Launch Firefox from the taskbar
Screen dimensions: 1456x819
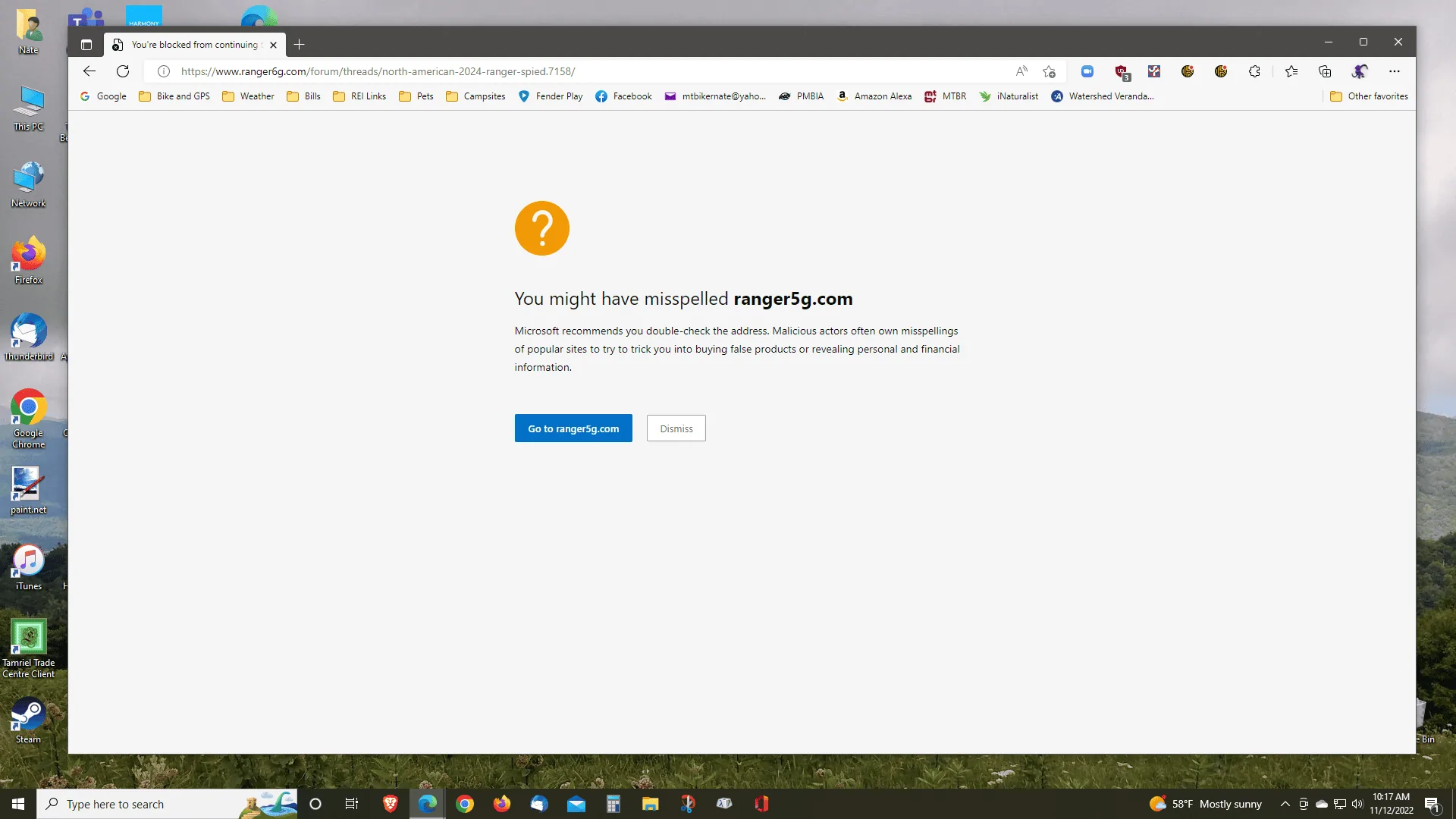502,804
